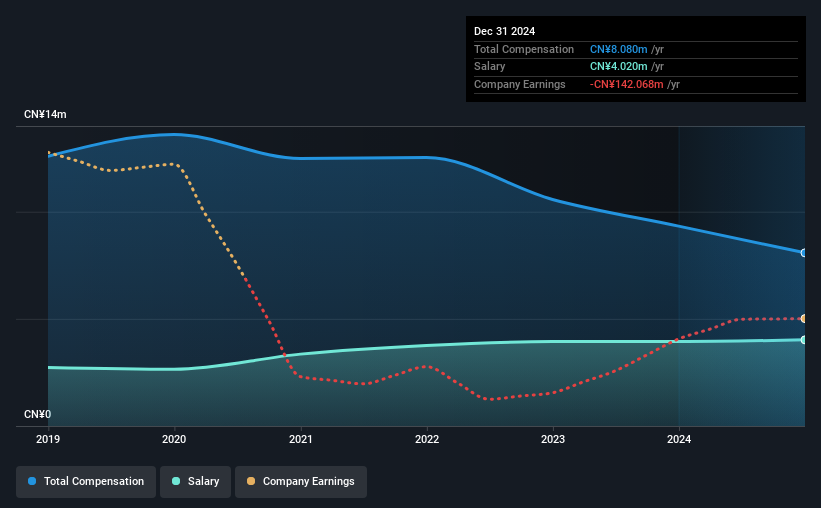
Task: Click the CN¥8.080m total compensation value
Action: [x=618, y=49]
